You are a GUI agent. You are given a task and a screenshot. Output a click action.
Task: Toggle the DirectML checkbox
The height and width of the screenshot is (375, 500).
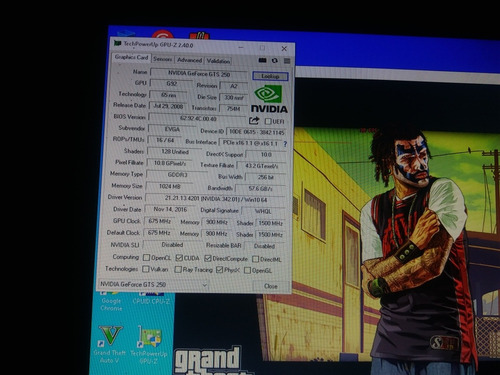[x=256, y=259]
